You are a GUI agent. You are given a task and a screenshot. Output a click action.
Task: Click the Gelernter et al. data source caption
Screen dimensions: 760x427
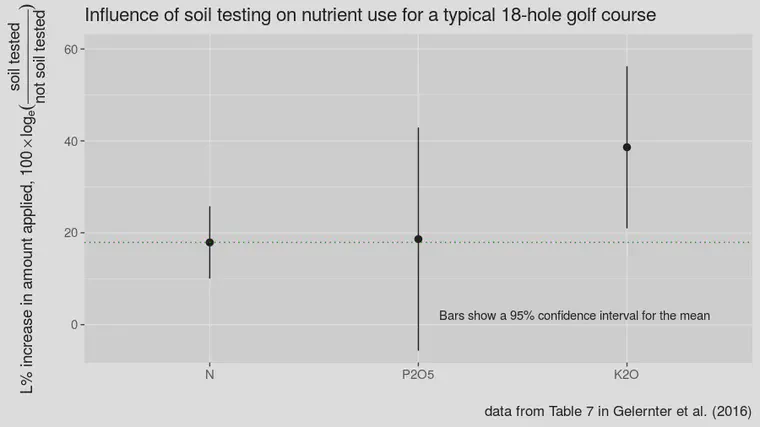tap(618, 411)
